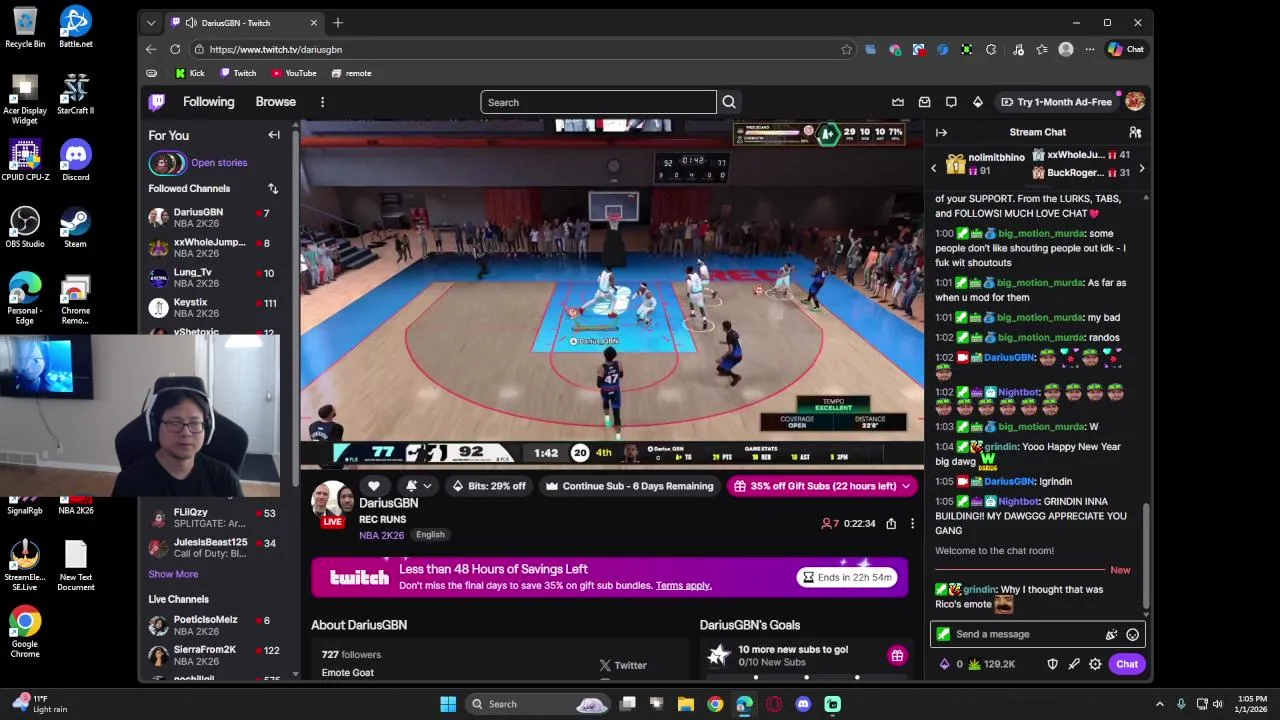The height and width of the screenshot is (720, 1280).
Task: Click the Bits: 29% off button
Action: pos(488,486)
